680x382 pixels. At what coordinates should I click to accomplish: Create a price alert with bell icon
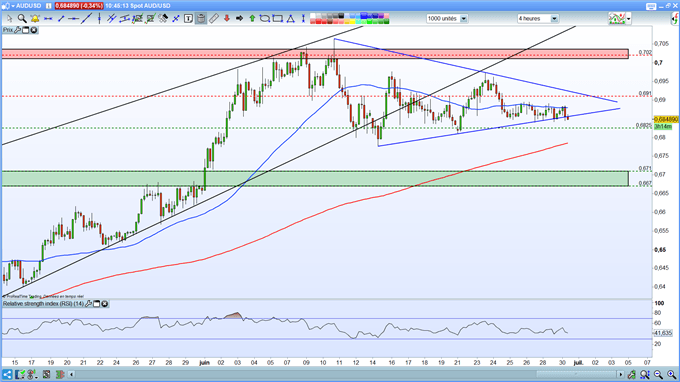tap(35, 19)
